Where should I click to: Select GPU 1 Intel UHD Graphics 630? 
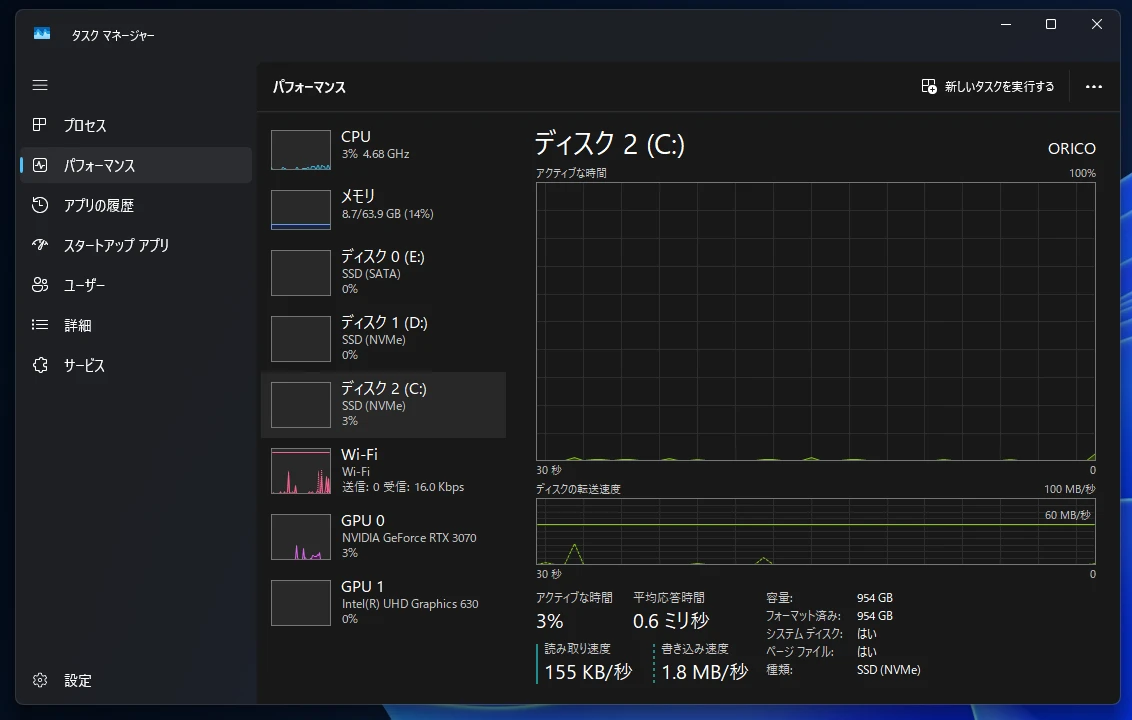[x=383, y=602]
